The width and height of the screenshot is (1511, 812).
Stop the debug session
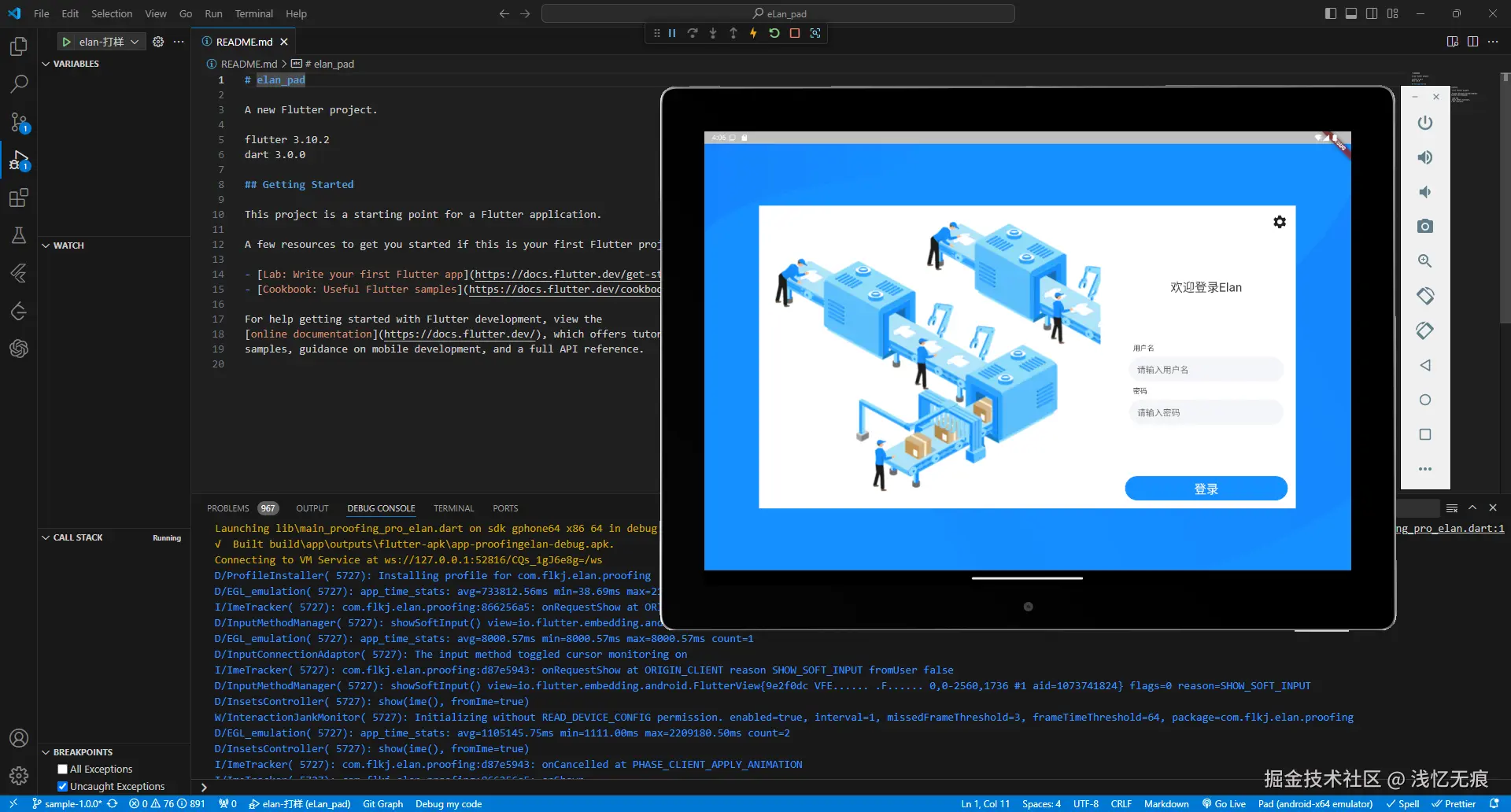tap(795, 33)
